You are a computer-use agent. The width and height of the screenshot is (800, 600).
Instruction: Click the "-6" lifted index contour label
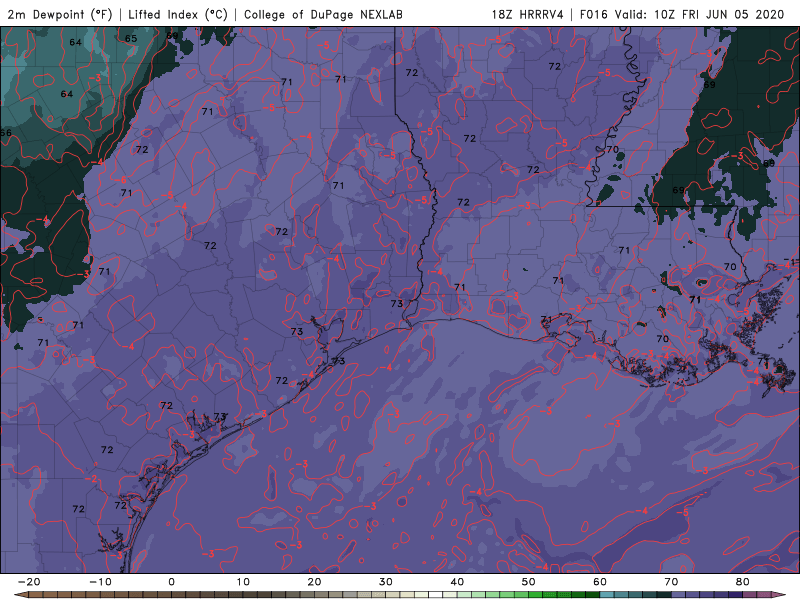tap(121, 180)
